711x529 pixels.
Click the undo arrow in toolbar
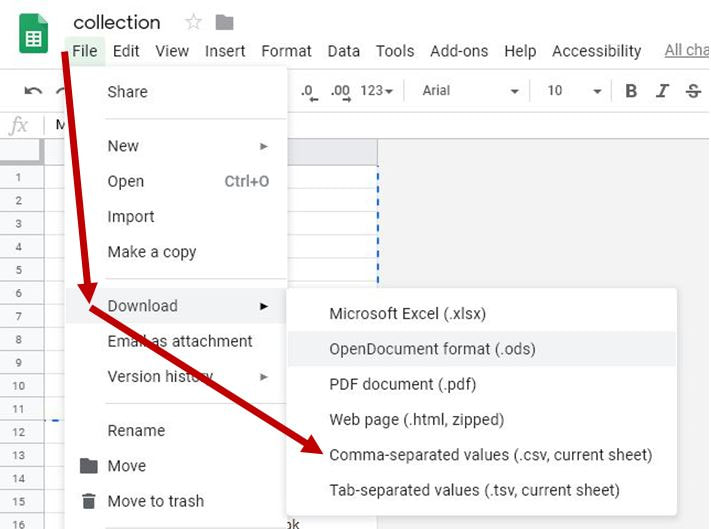(x=33, y=91)
